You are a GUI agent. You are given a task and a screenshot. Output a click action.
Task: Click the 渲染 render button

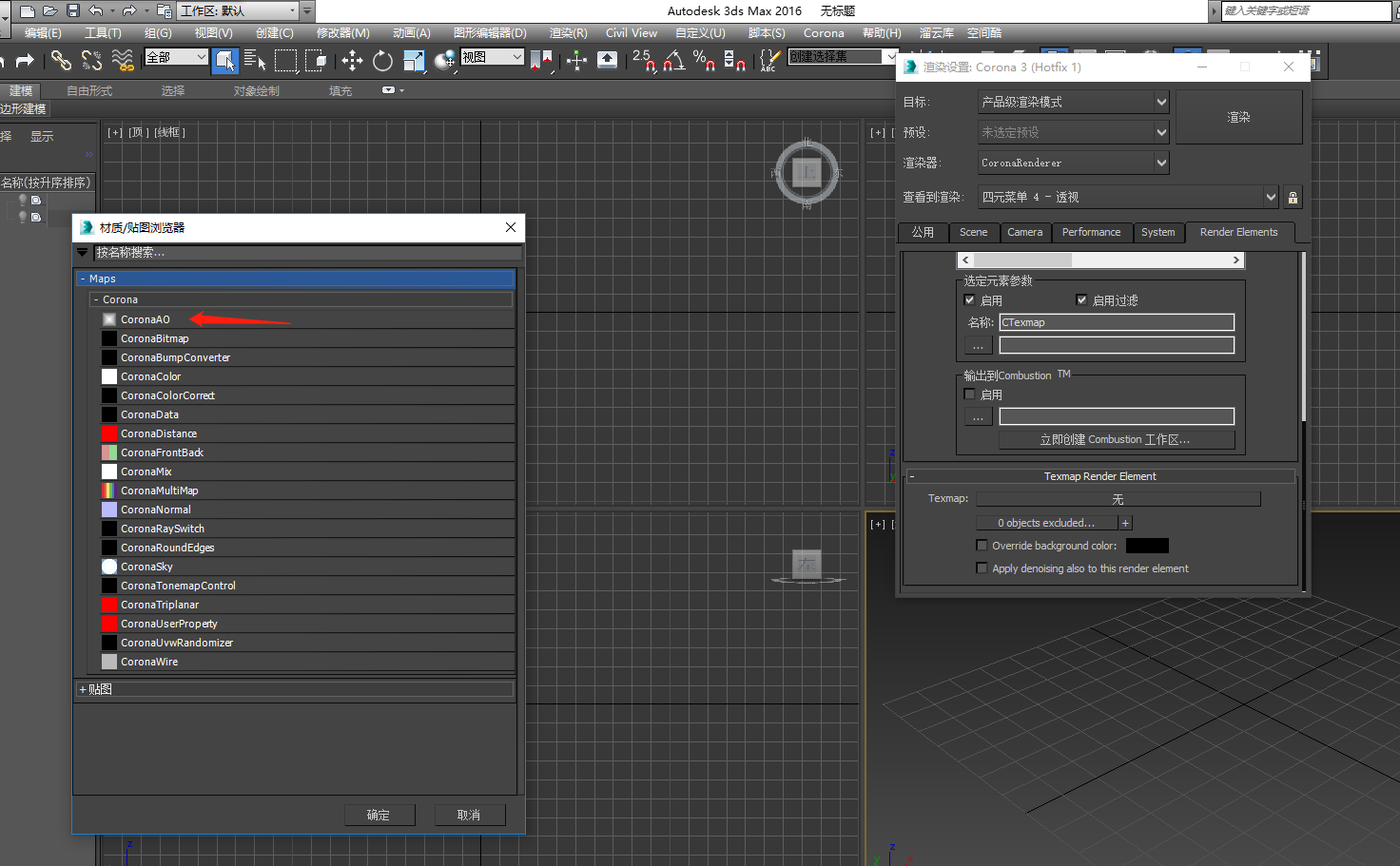point(1238,117)
